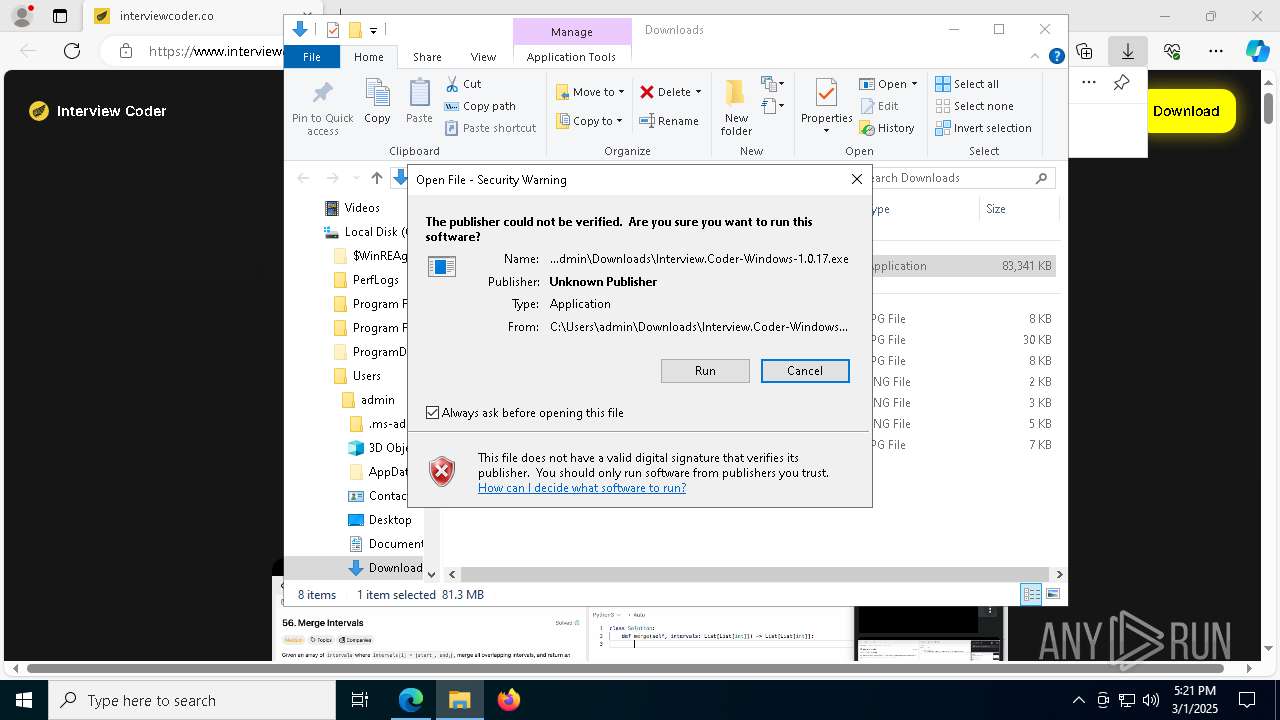Click Select all in ribbon
The image size is (1280, 720).
[x=967, y=84]
